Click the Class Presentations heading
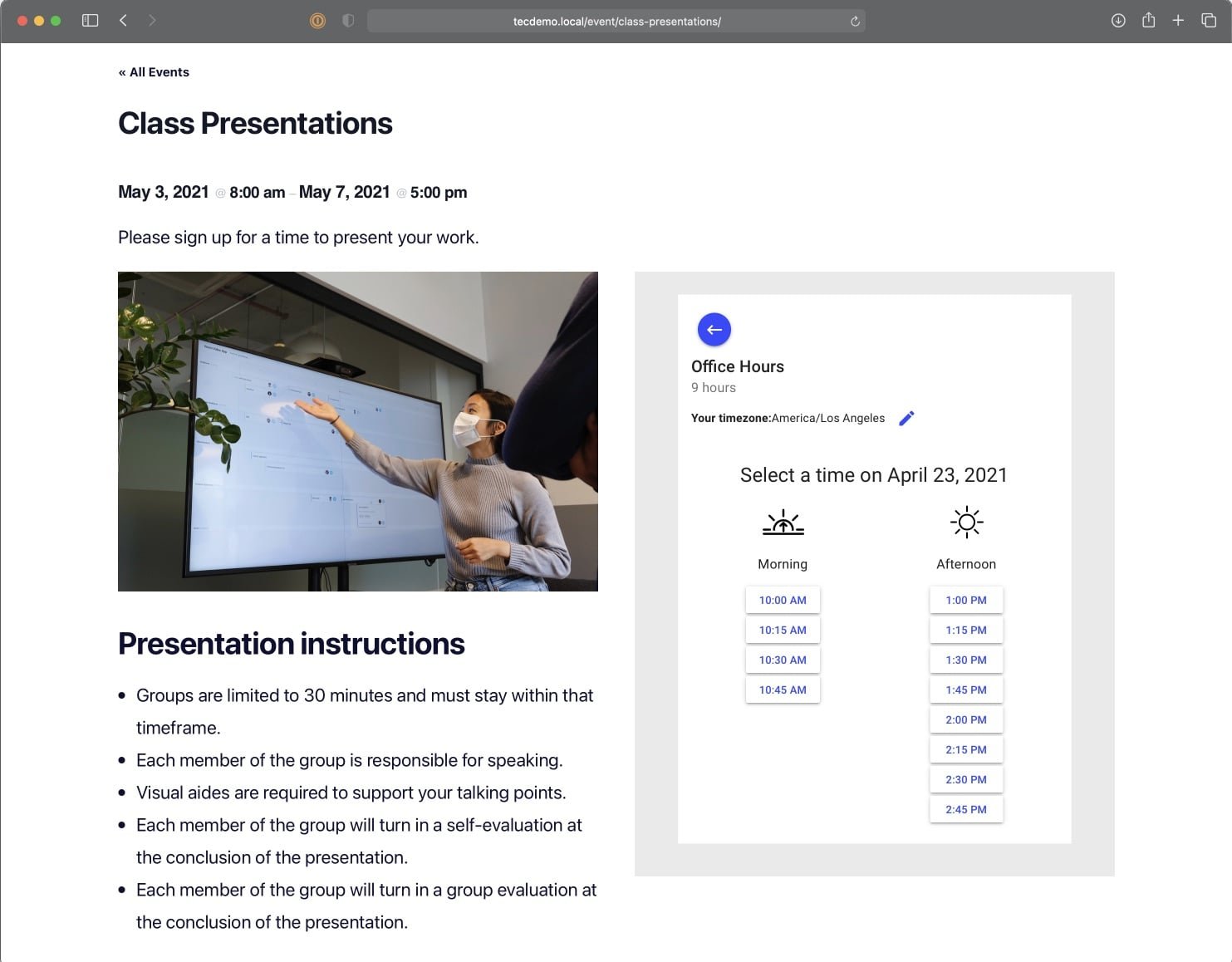This screenshot has height=962, width=1232. (255, 124)
